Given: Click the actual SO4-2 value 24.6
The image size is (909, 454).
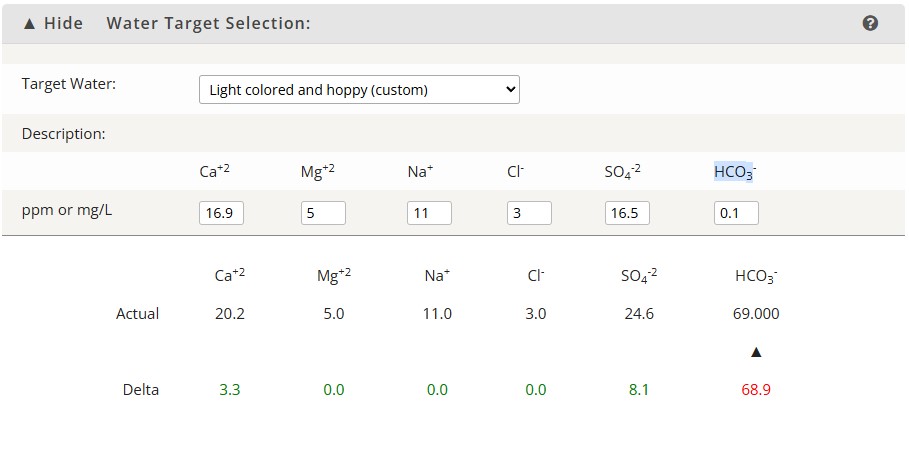Looking at the screenshot, I should [639, 314].
